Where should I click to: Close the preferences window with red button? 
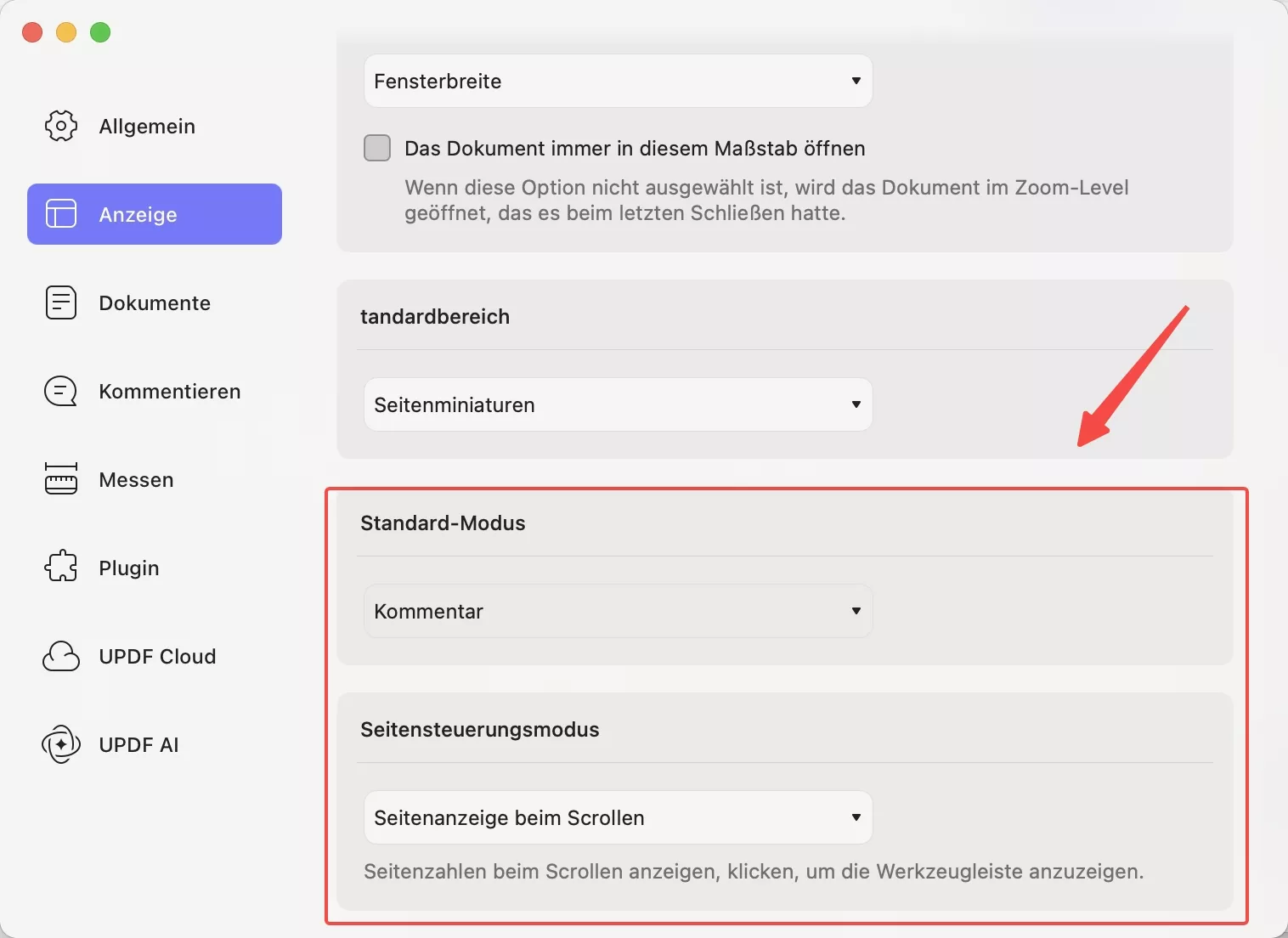click(x=32, y=32)
